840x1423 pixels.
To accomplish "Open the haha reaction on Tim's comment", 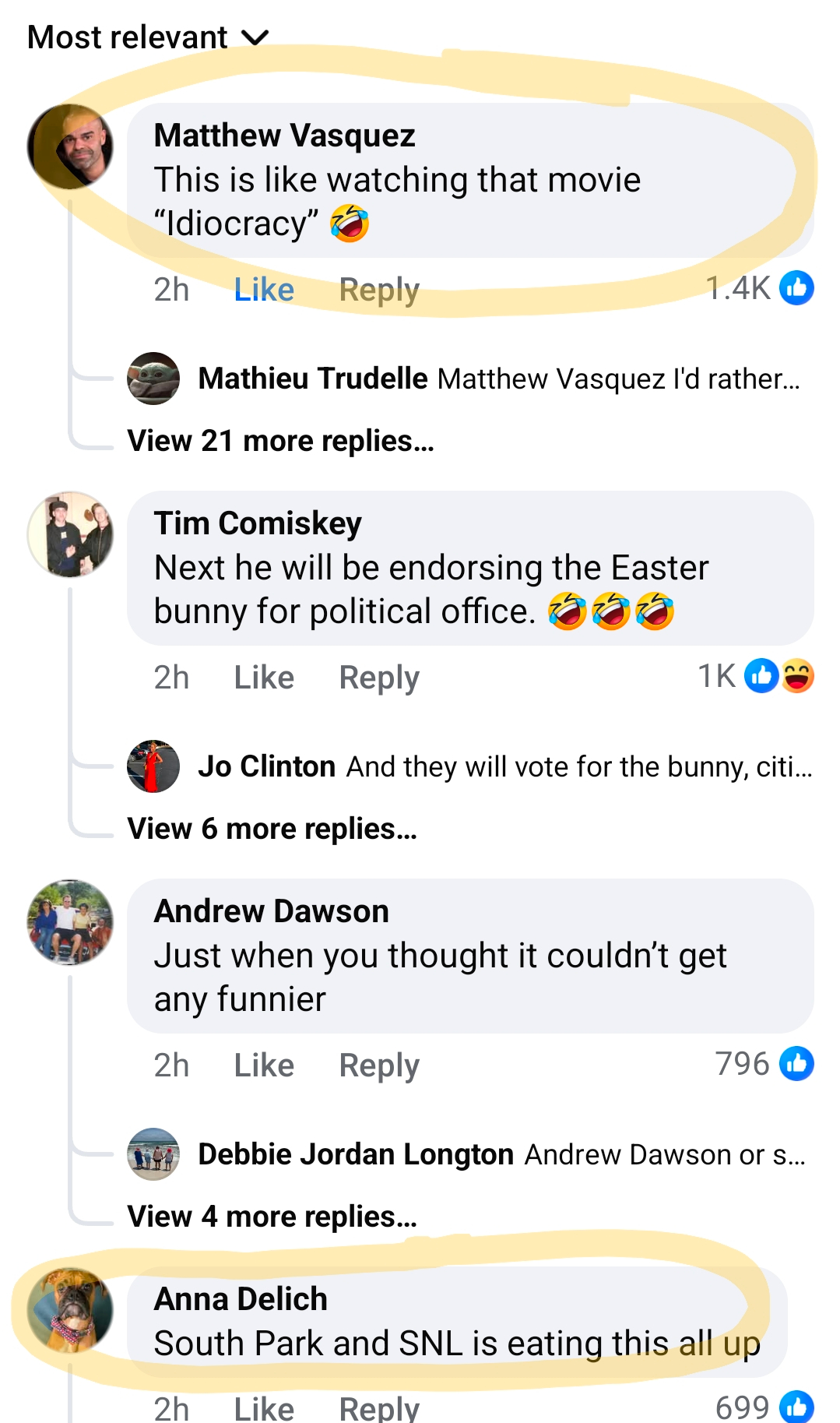I will click(798, 676).
